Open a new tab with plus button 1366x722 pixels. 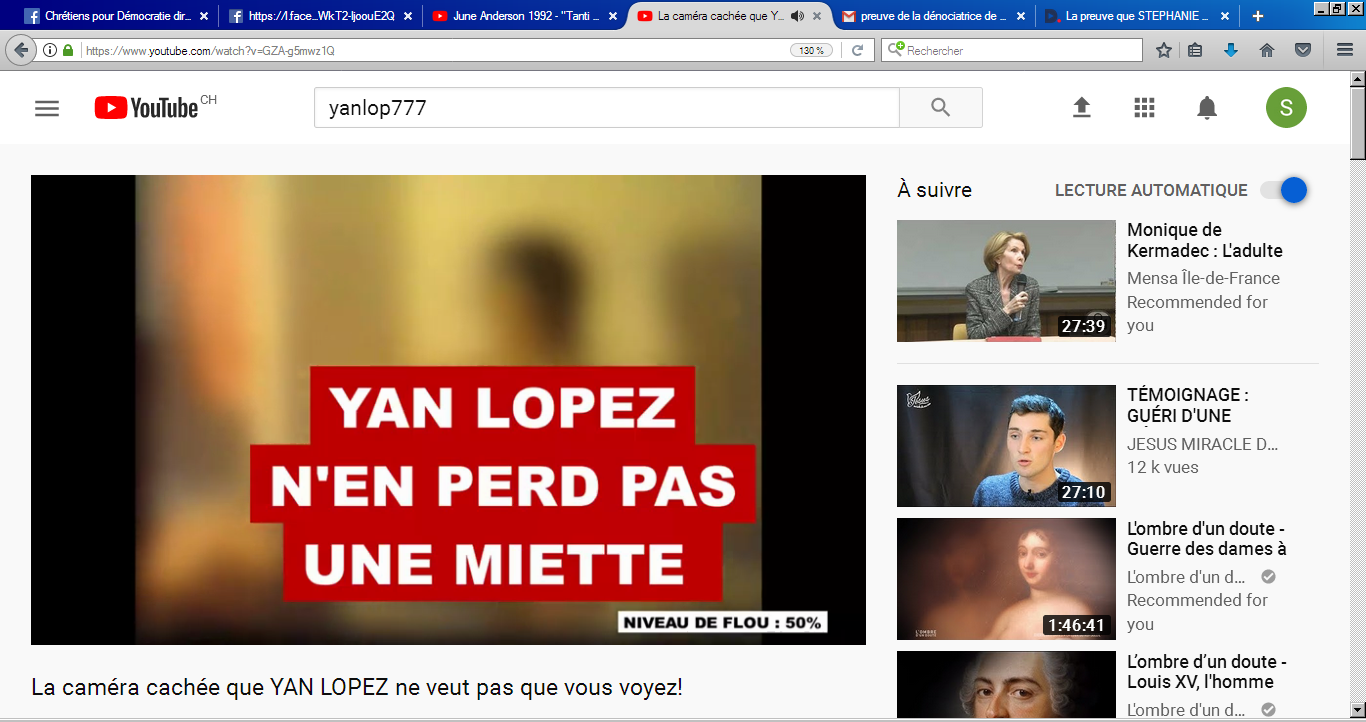(1258, 16)
